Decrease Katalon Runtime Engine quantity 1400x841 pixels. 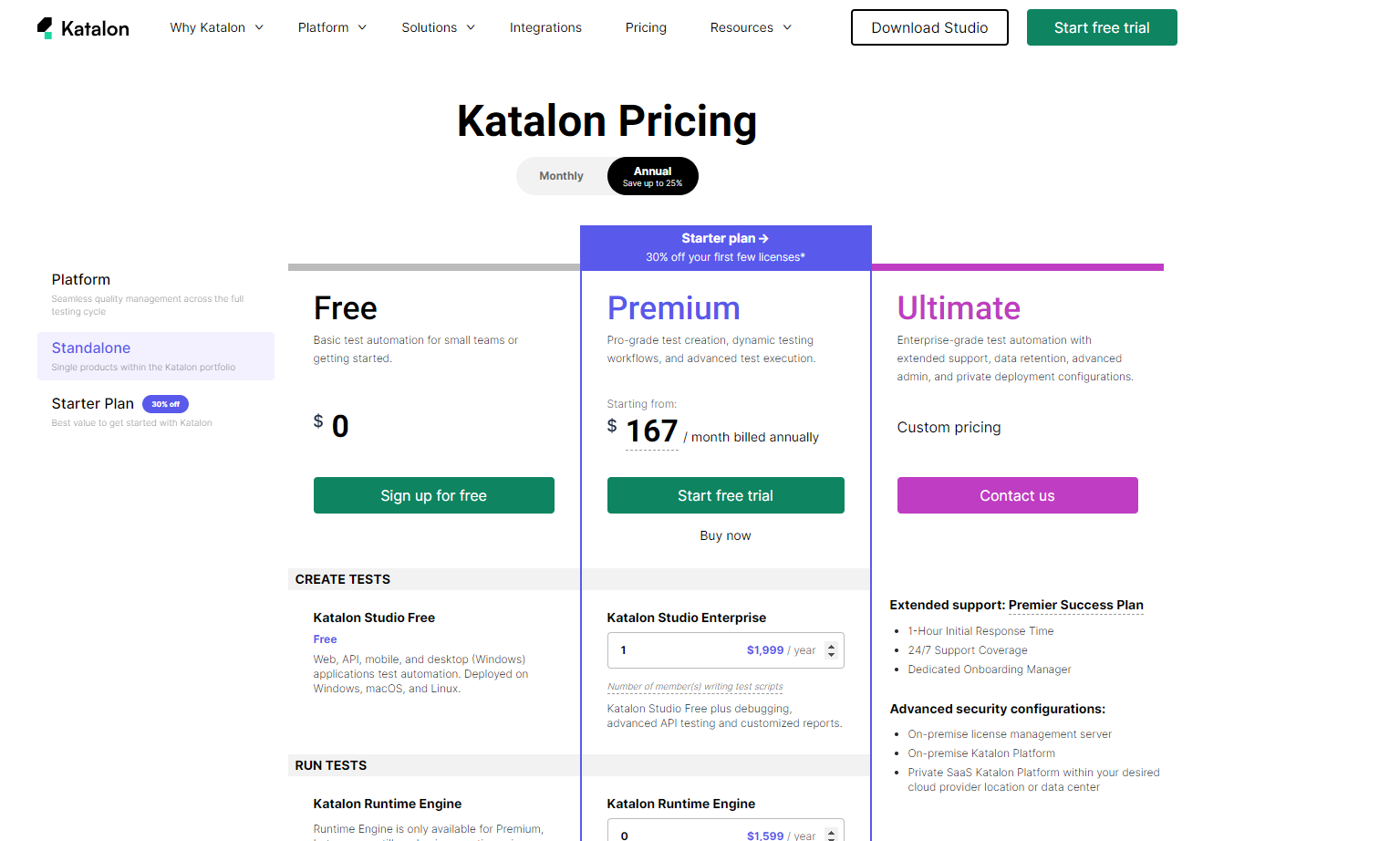(831, 838)
